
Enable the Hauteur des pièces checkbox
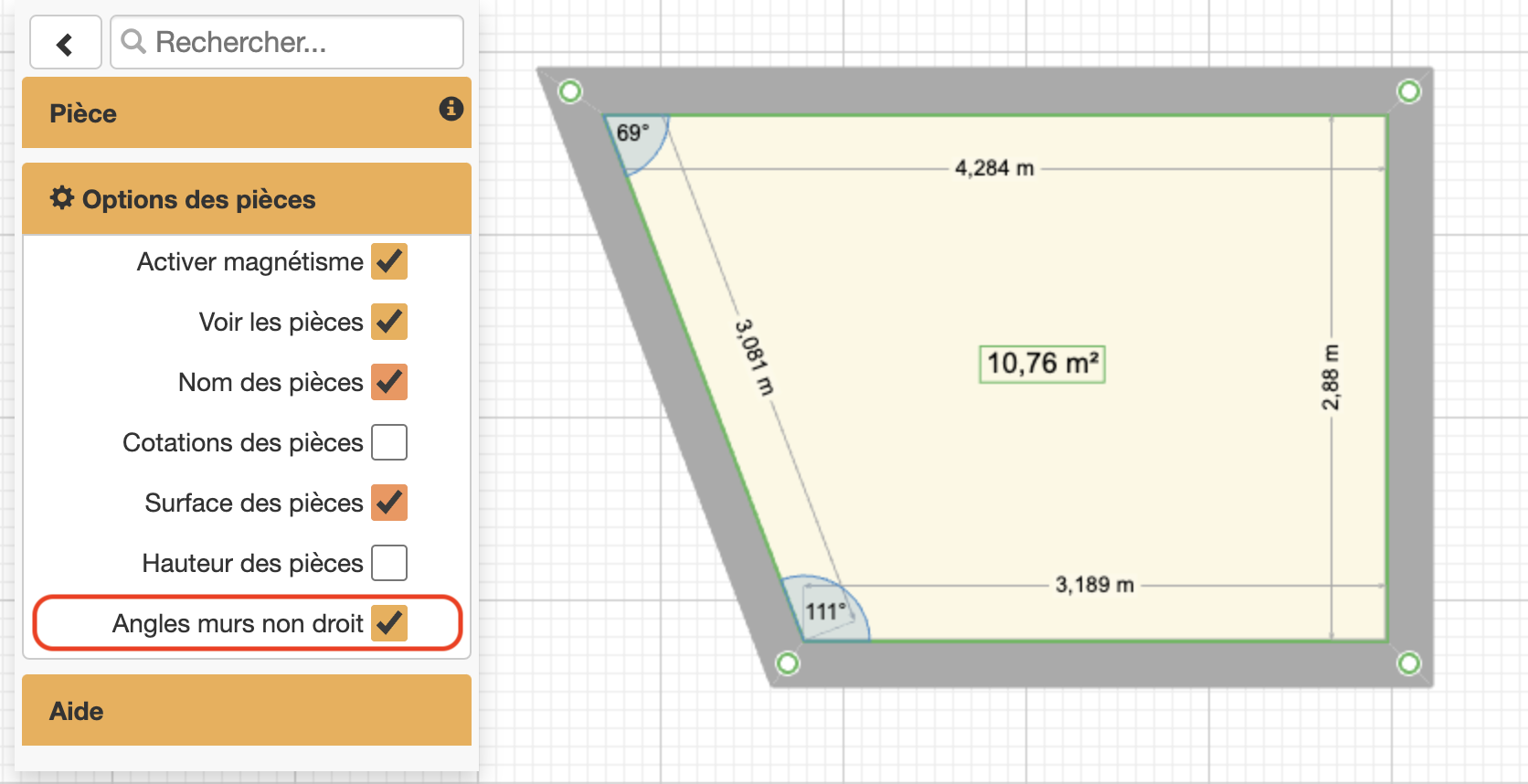[x=389, y=563]
